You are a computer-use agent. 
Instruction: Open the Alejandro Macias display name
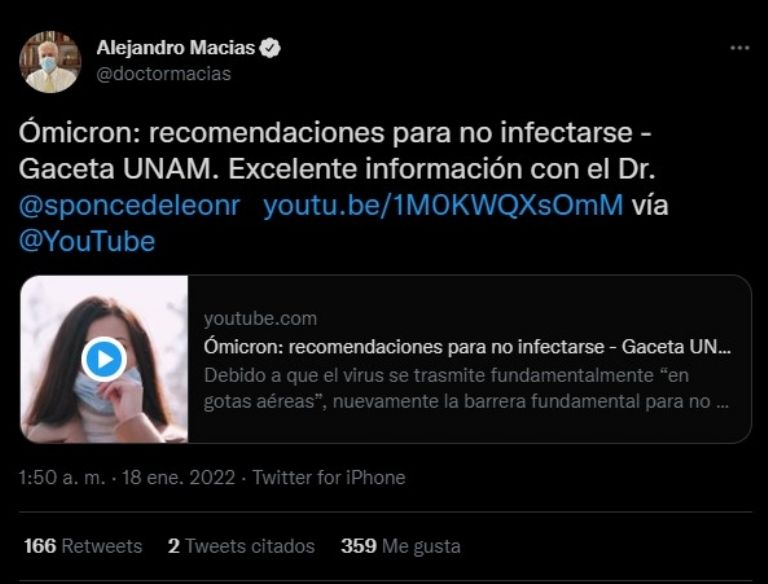(176, 48)
